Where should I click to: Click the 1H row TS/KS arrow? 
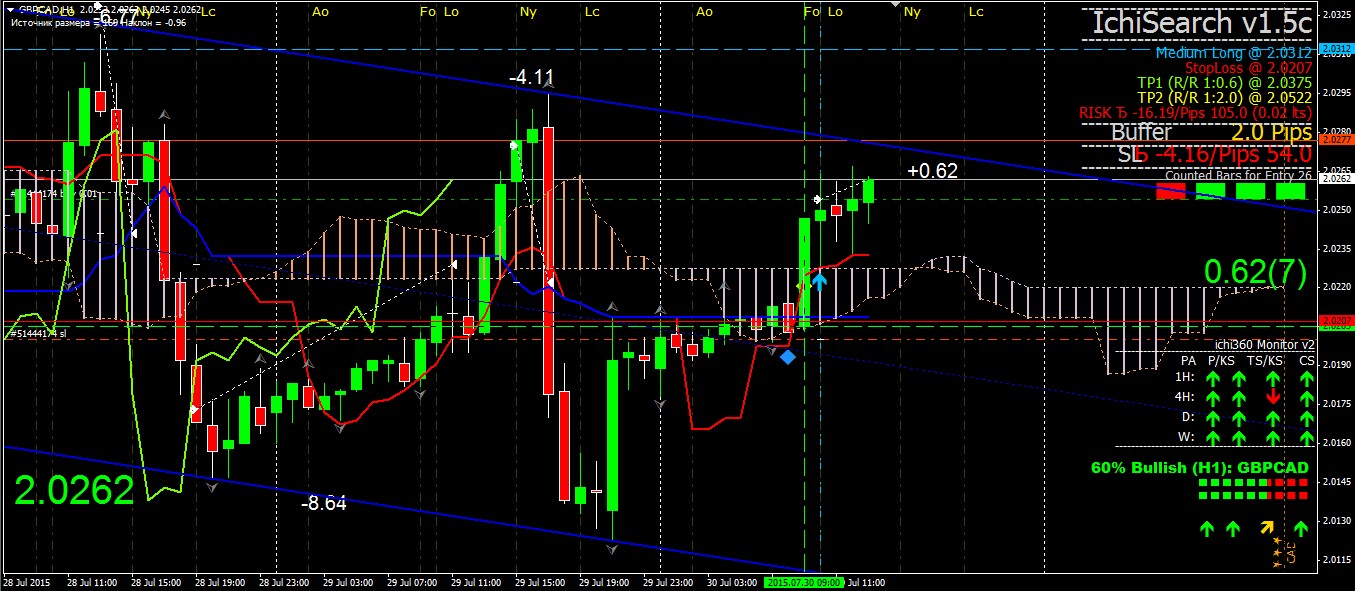pos(1273,378)
